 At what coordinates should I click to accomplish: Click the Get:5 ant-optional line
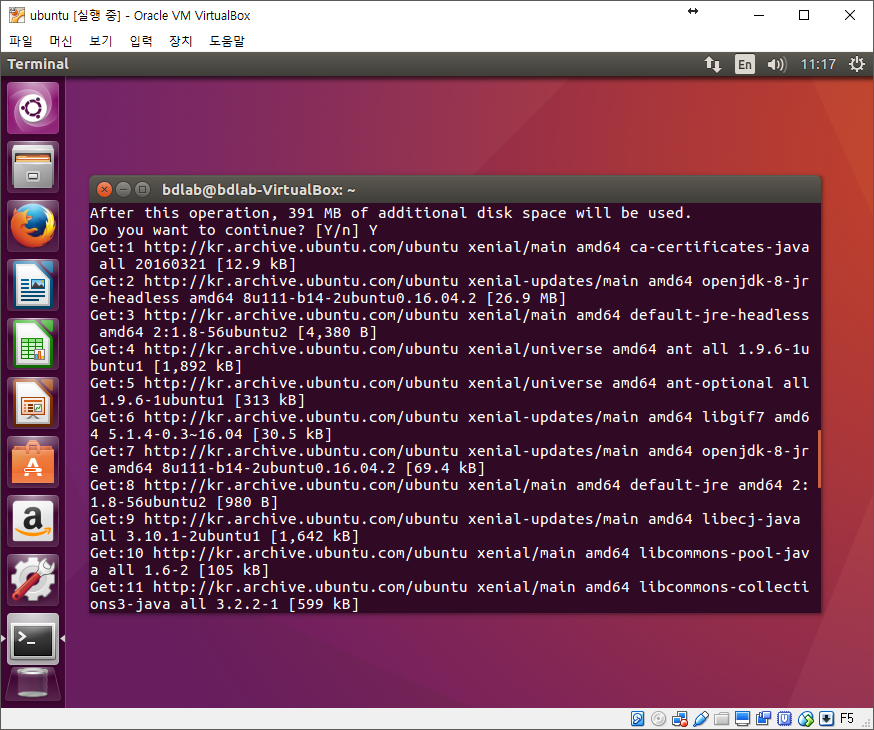click(449, 392)
